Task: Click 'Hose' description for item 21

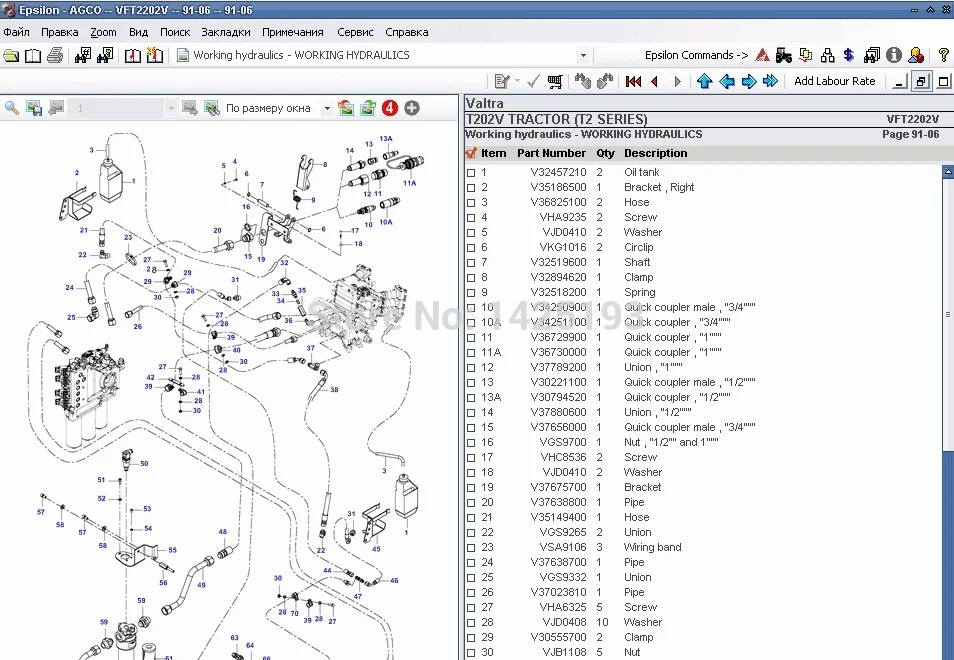Action: [x=636, y=517]
